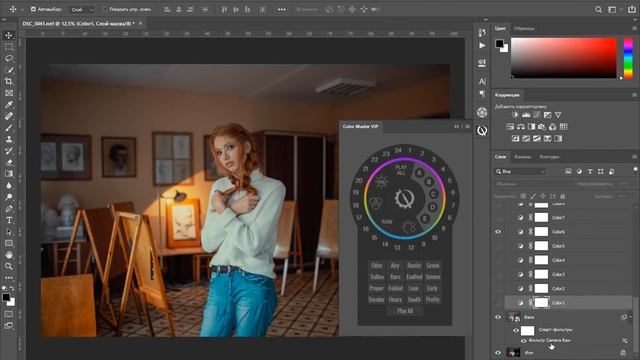Collapse the Color Master VIP panel
This screenshot has height=360, width=640.
pos(456,127)
